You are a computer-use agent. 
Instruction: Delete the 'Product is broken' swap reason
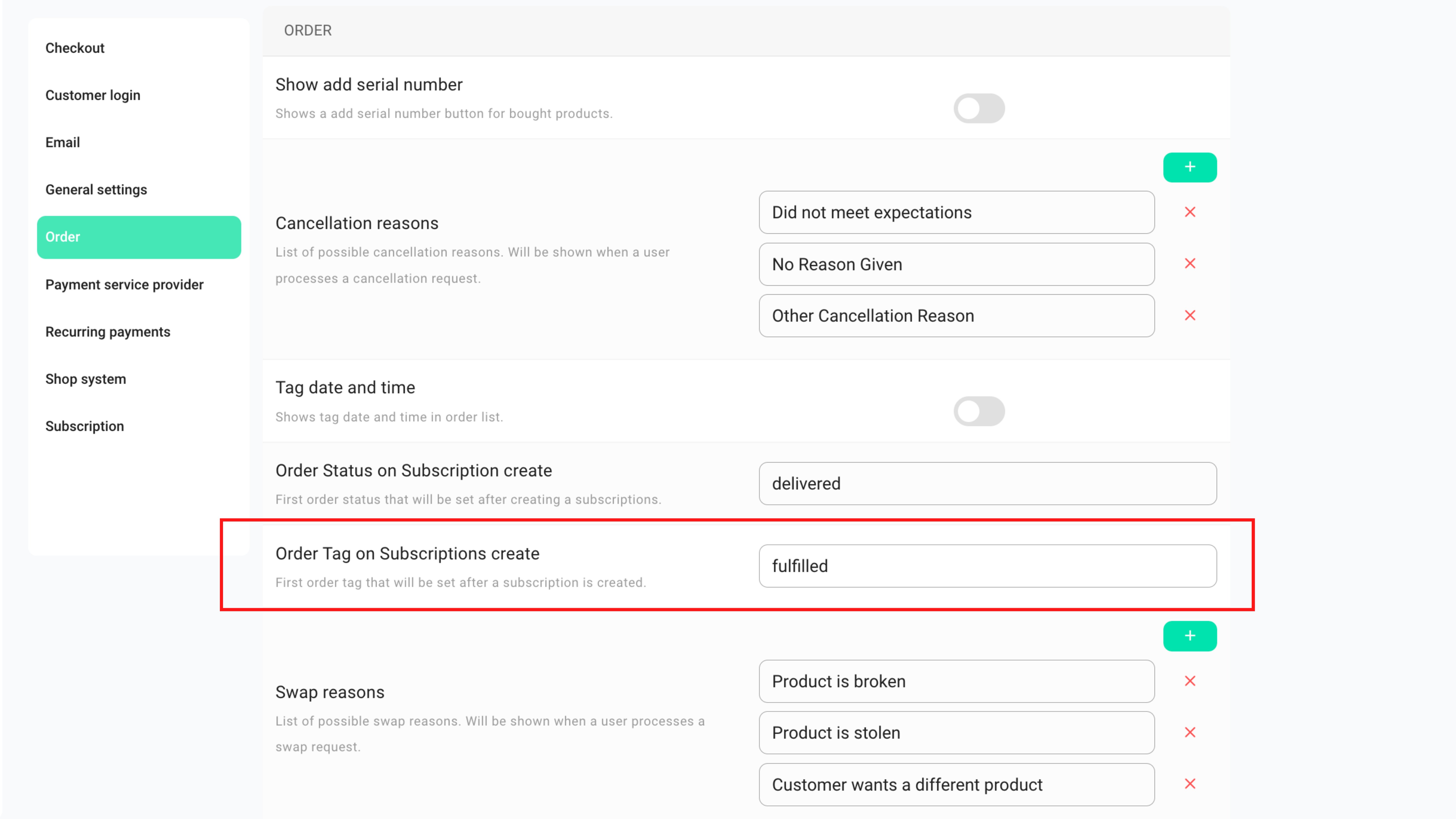1190,681
